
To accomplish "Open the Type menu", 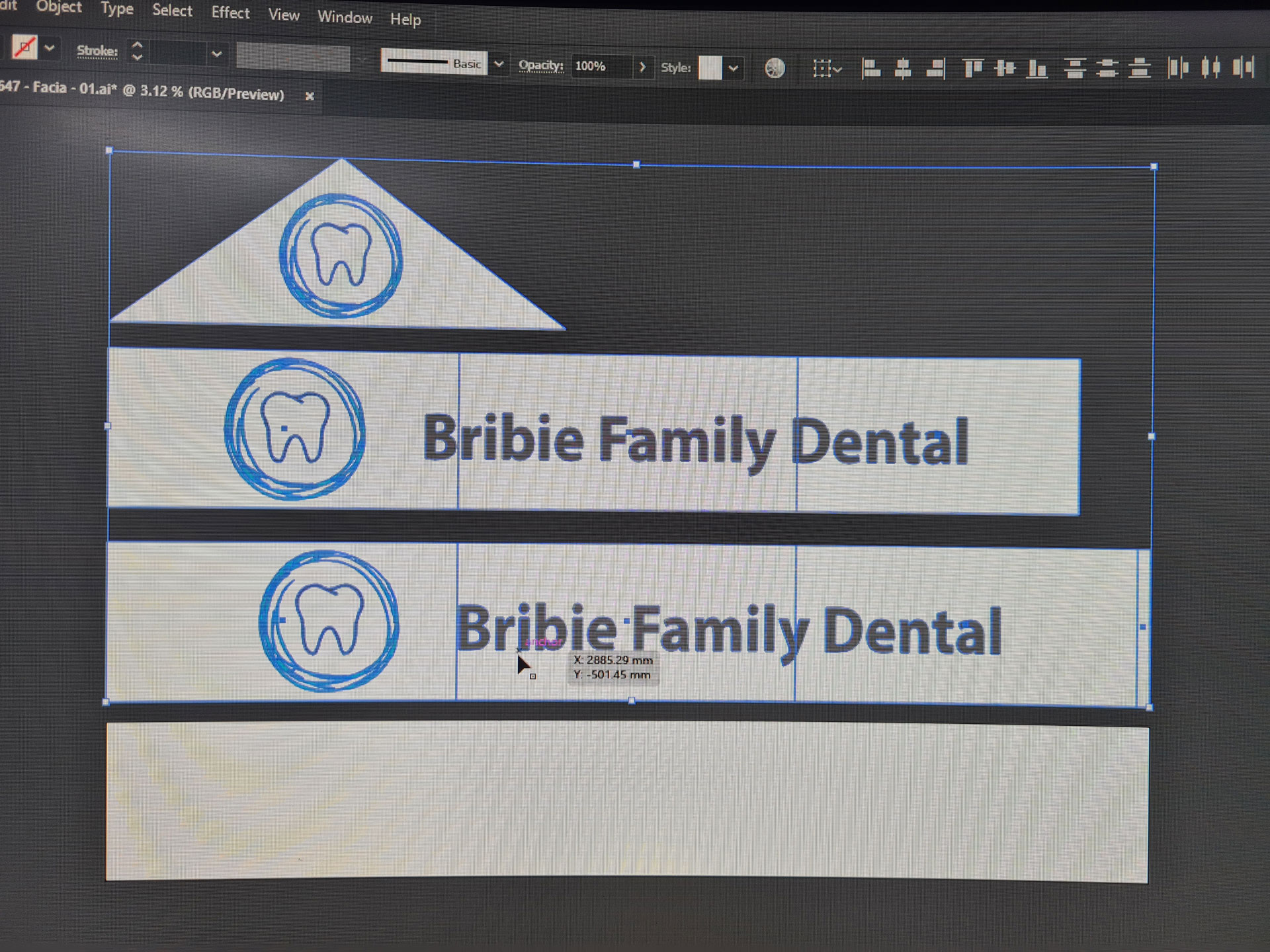I will [x=117, y=9].
